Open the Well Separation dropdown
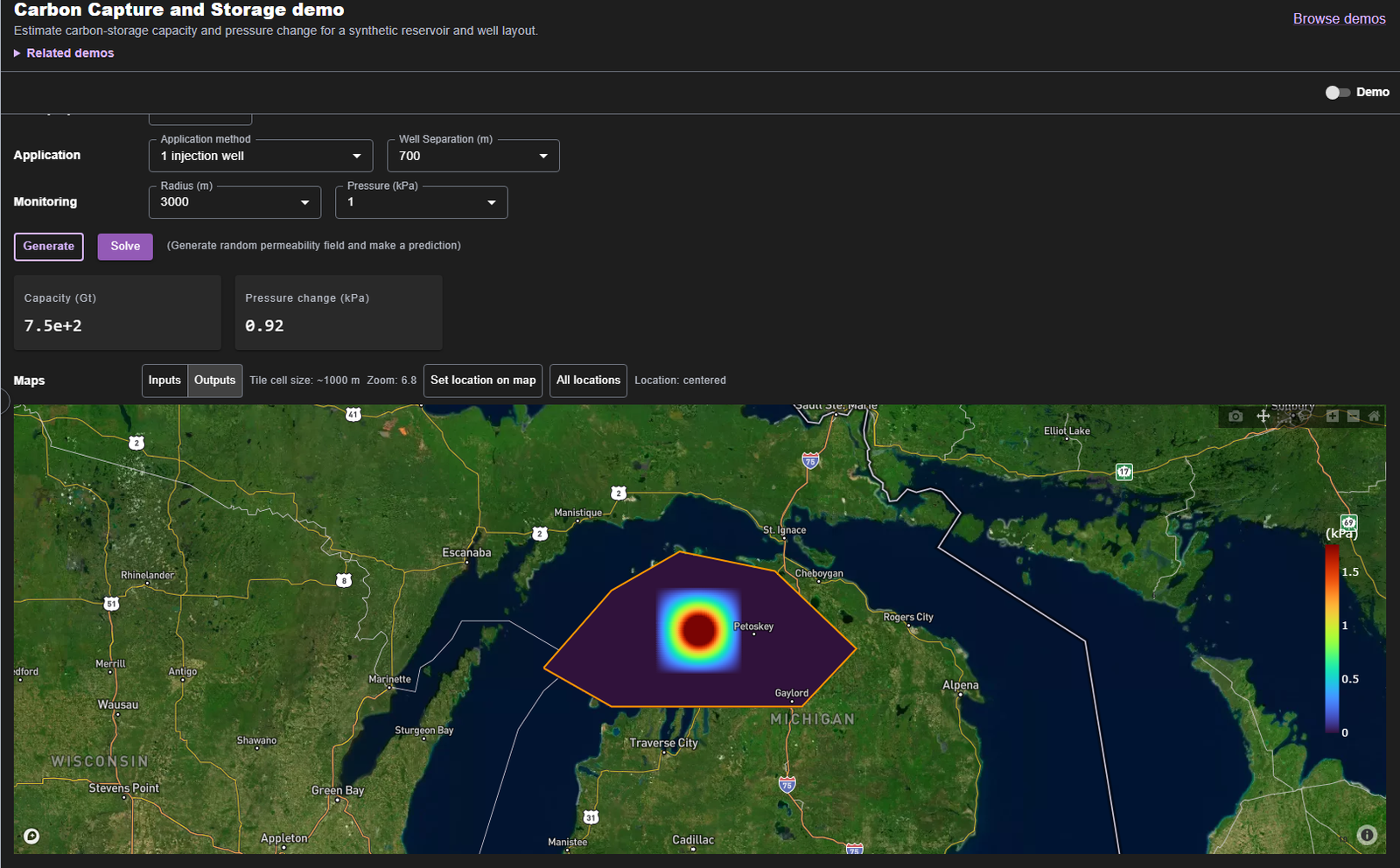This screenshot has height=868, width=1400. tap(473, 156)
